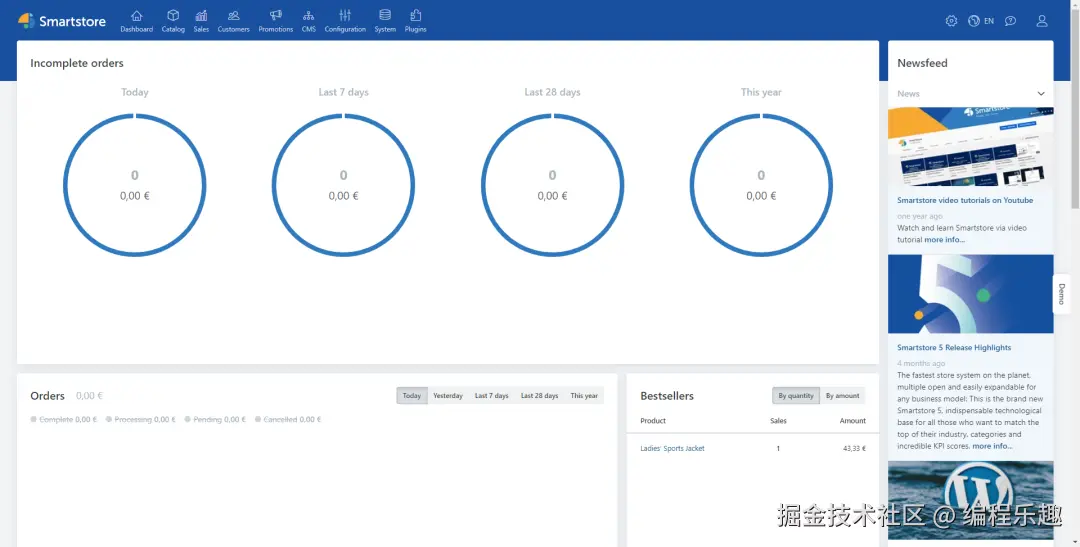
Task: Open the Ladies' Sports Jacket product
Action: (x=672, y=448)
